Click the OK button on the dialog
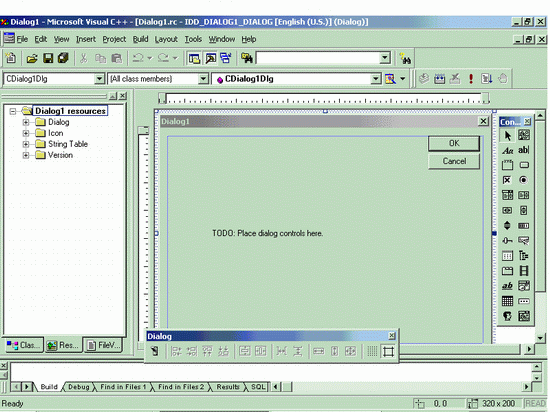 point(454,143)
